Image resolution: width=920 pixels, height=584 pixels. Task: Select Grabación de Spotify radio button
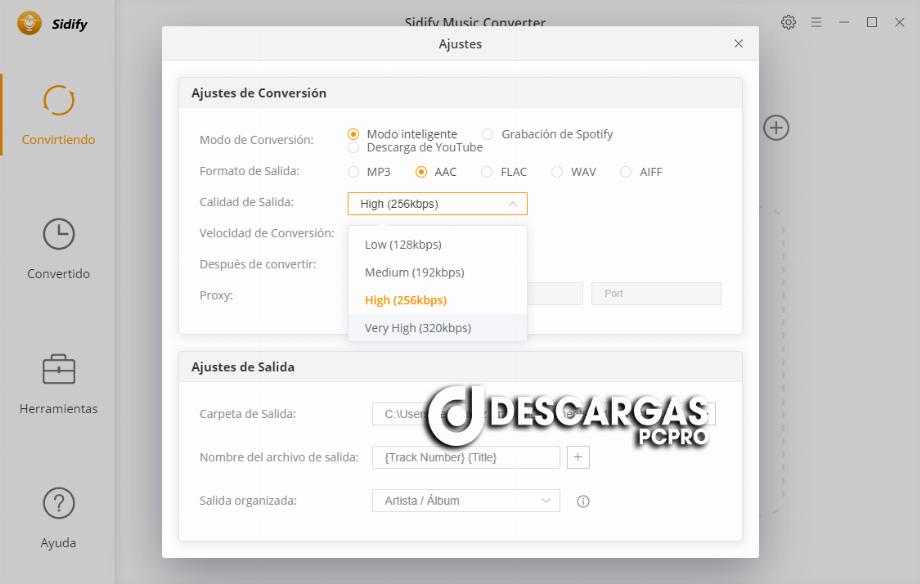[487, 134]
